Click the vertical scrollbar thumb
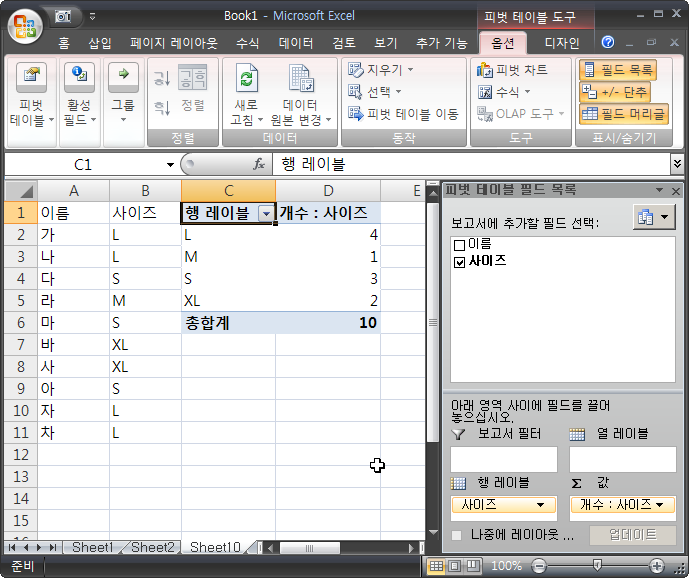 click(x=433, y=323)
